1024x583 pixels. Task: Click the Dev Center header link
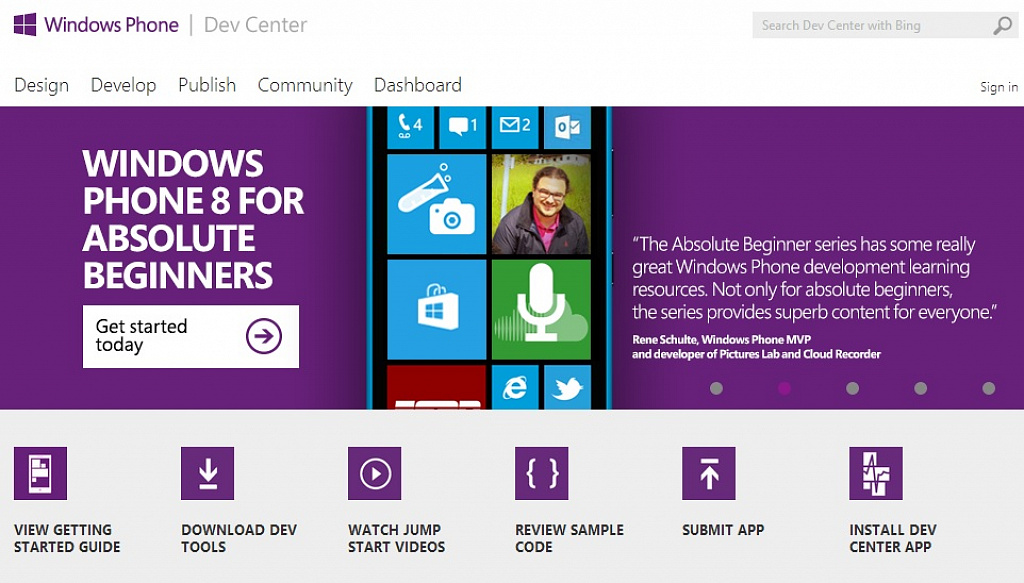point(255,25)
